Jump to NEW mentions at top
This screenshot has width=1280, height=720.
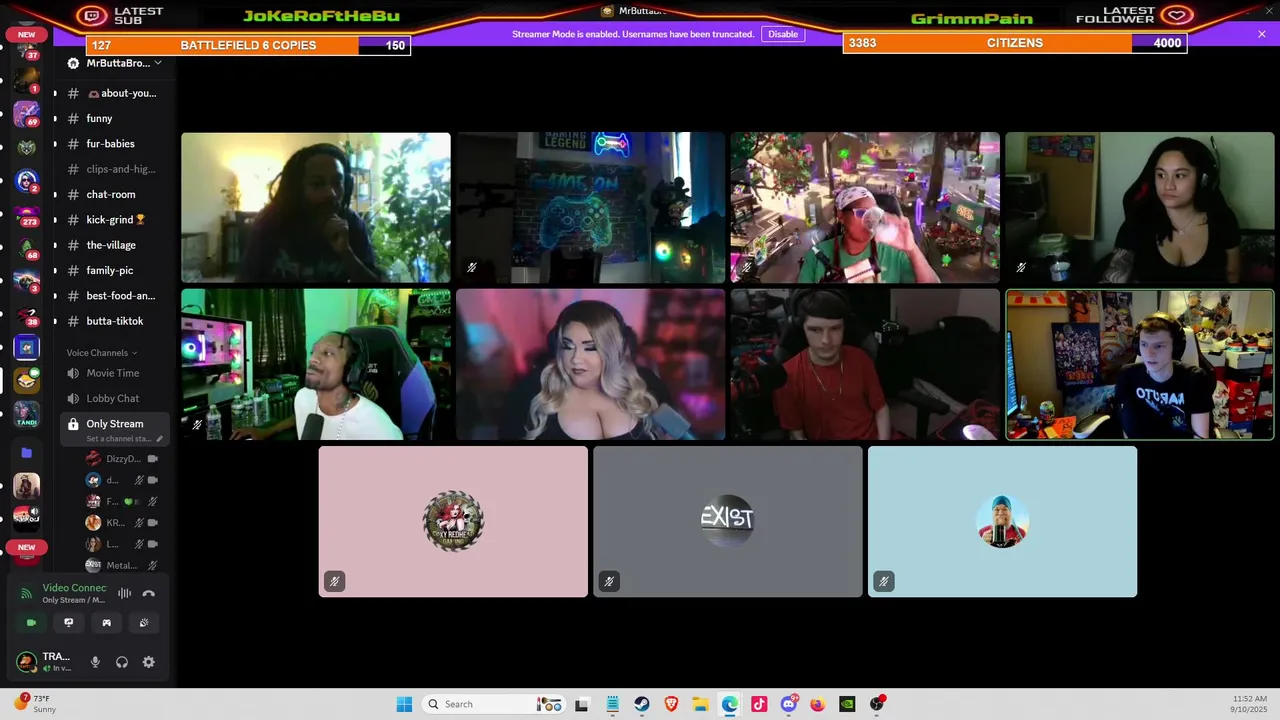pos(27,34)
